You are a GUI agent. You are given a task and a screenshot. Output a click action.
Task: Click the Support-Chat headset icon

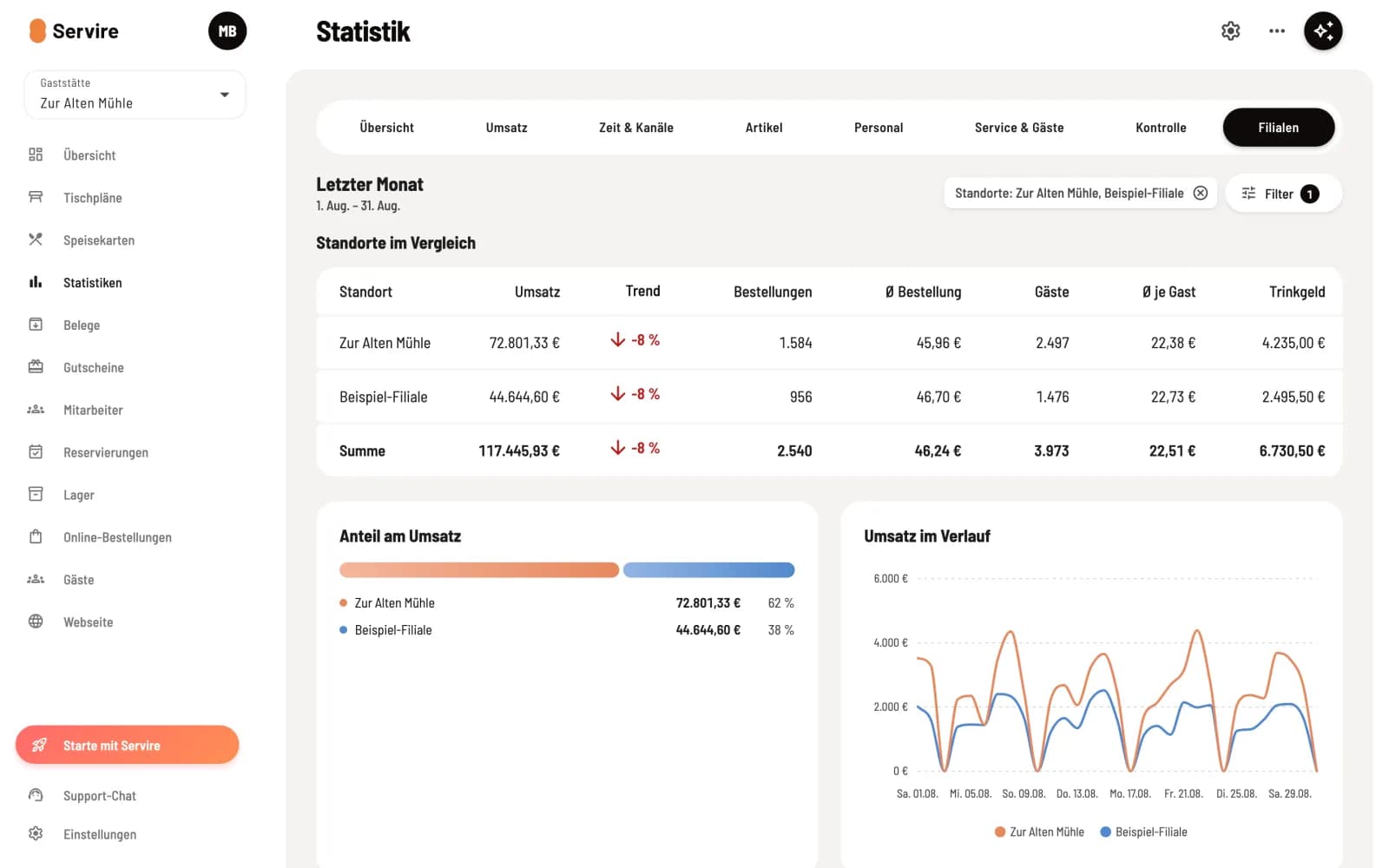36,795
